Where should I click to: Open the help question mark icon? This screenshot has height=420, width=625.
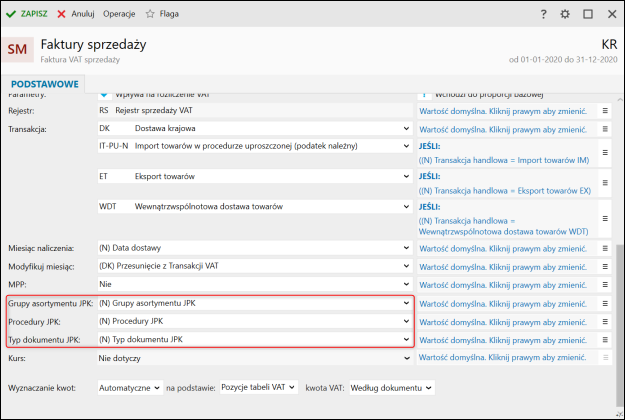click(x=543, y=15)
